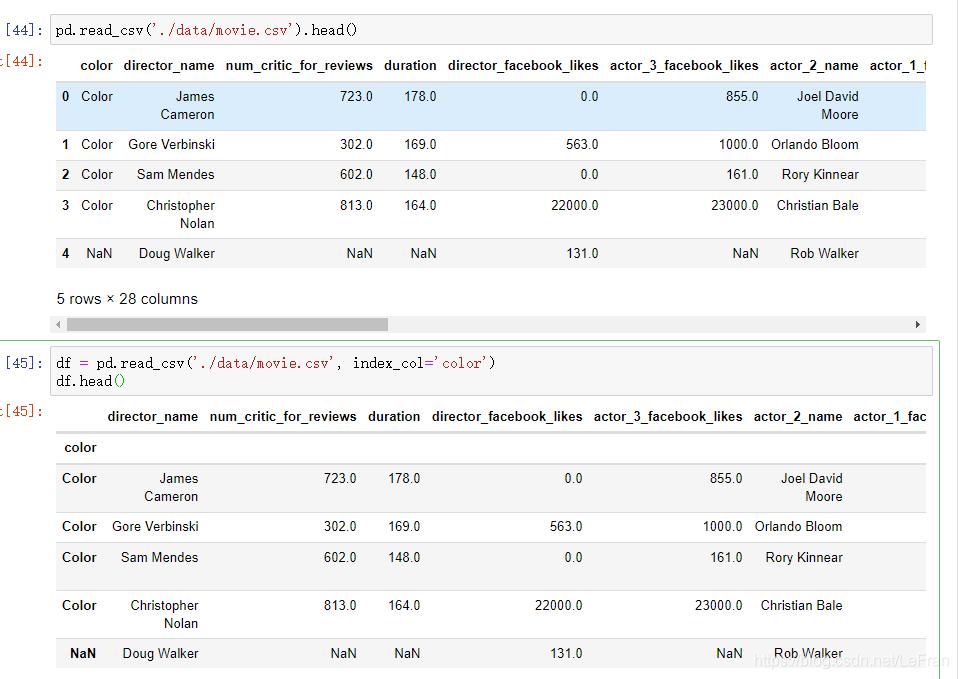Click 'Rob Walker' in output 44 table
The image size is (958, 679).
tap(825, 254)
